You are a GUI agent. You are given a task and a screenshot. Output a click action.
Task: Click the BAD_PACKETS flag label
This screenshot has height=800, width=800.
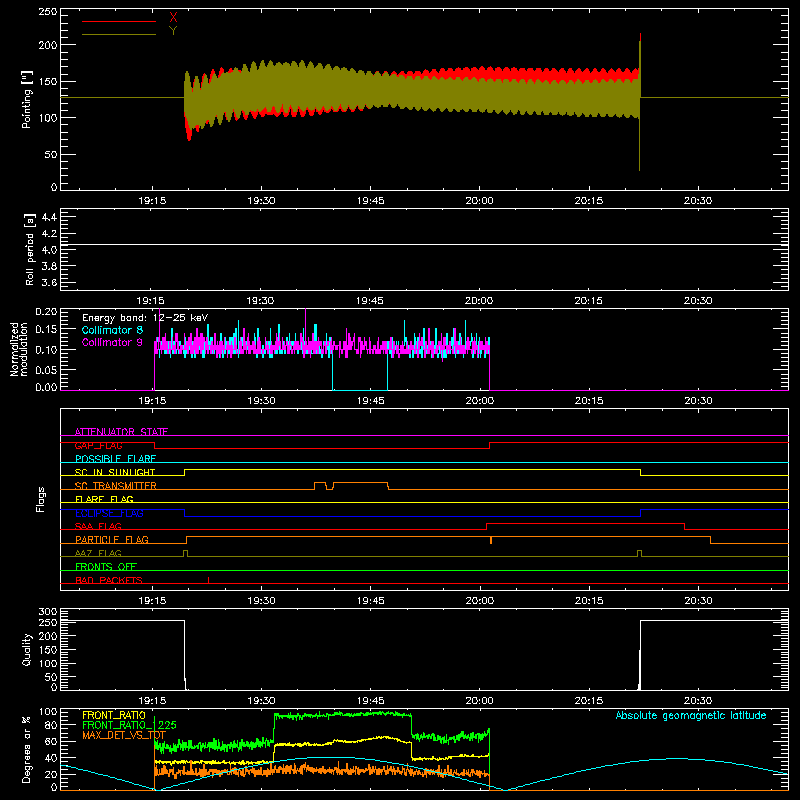tap(109, 580)
